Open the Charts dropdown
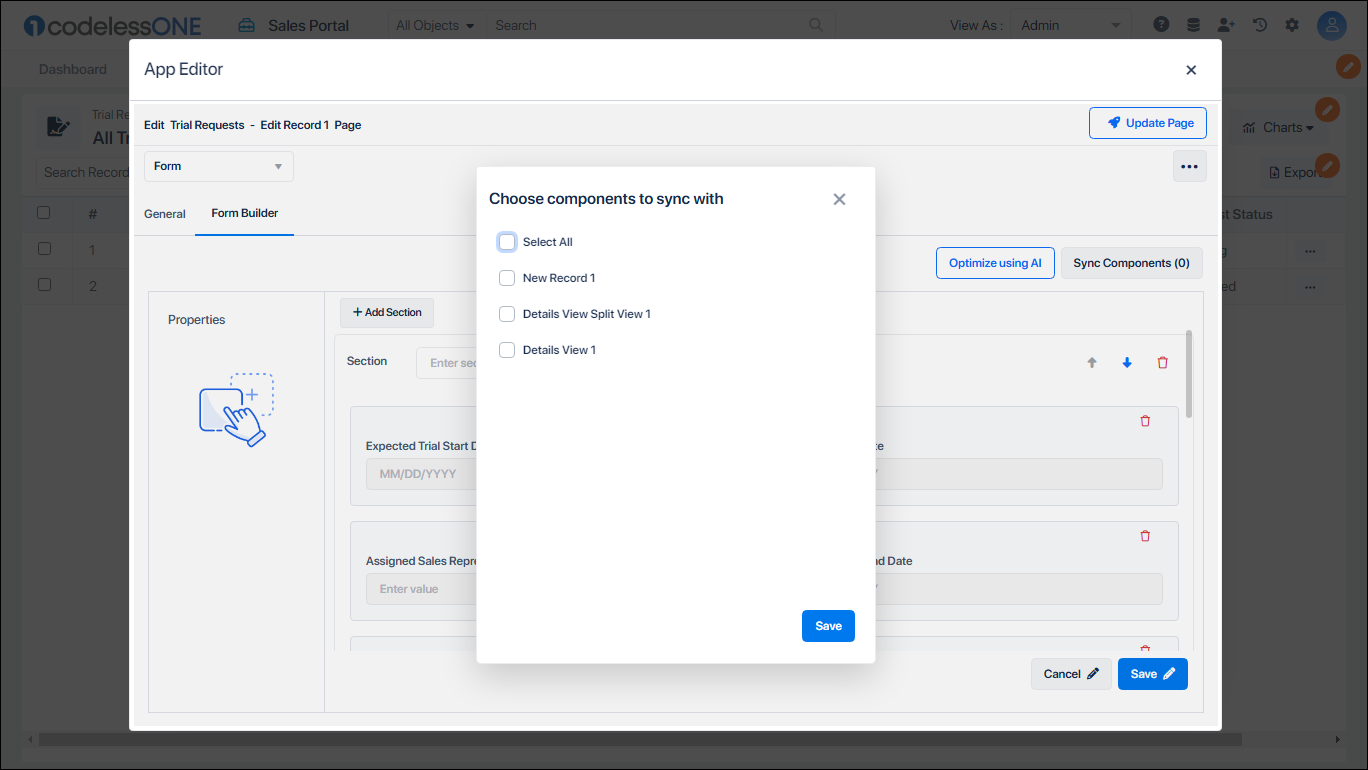 [1278, 127]
